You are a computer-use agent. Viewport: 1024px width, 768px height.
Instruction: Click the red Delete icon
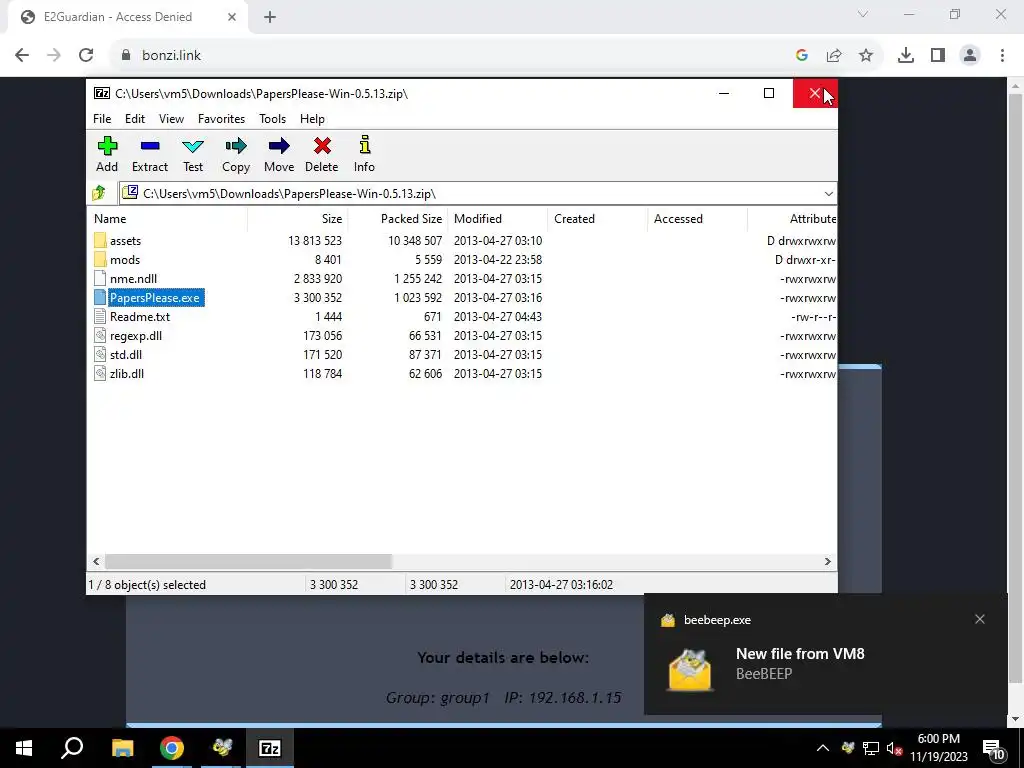pyautogui.click(x=322, y=146)
